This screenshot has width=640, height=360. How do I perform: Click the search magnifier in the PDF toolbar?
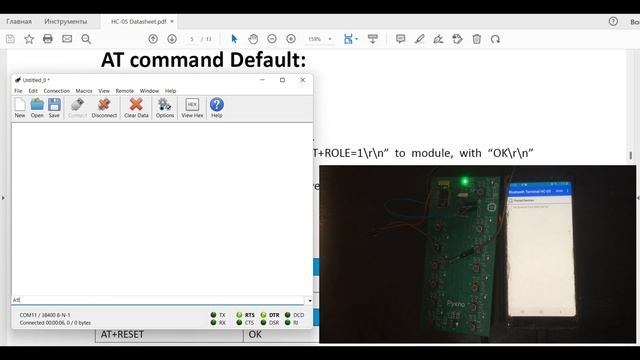(x=86, y=39)
